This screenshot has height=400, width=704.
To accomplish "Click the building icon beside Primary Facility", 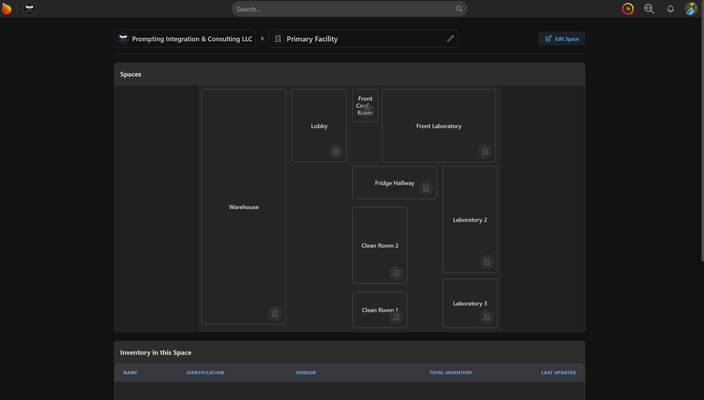I will pyautogui.click(x=278, y=39).
